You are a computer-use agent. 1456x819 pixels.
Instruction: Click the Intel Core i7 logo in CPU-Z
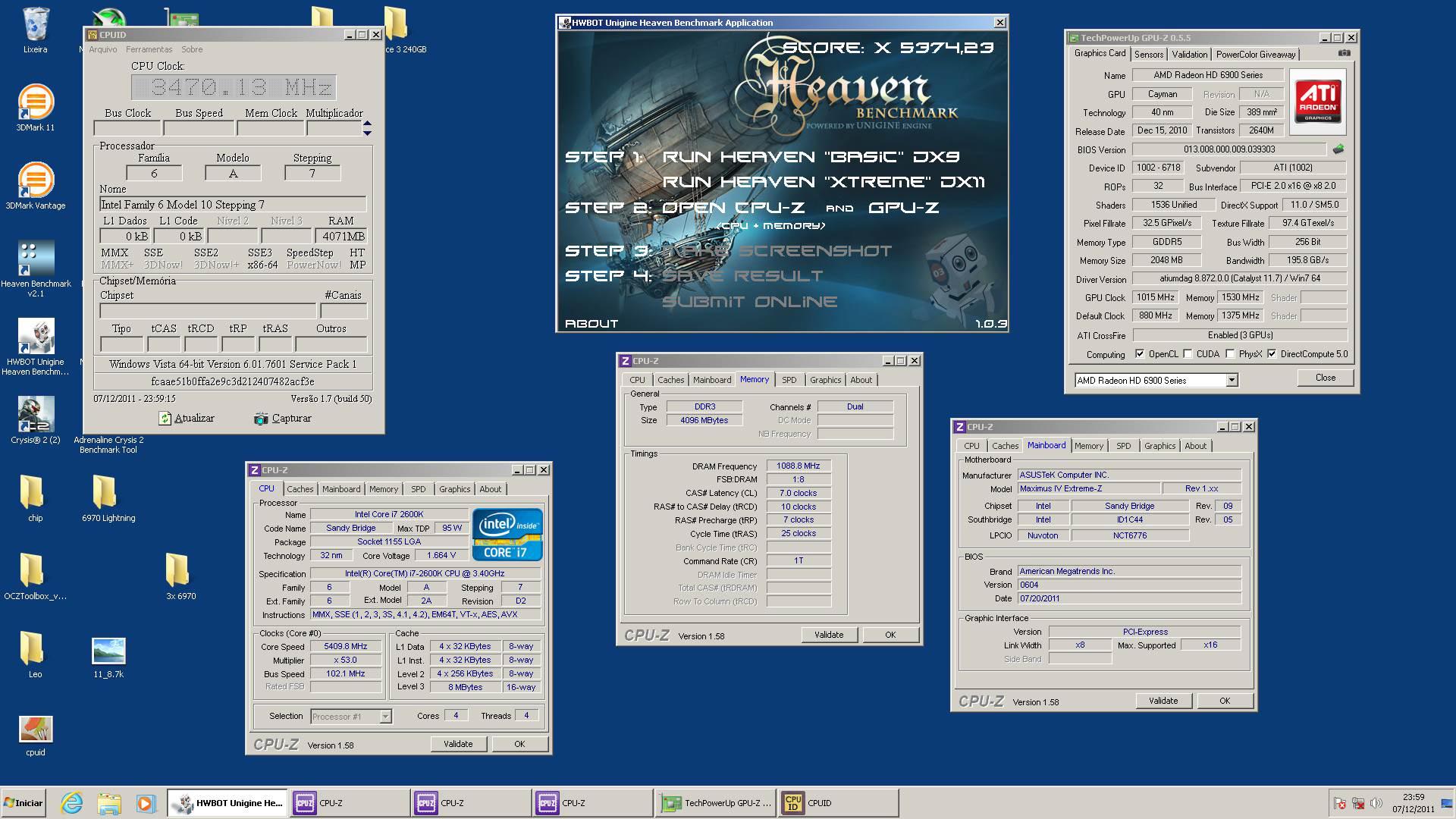pyautogui.click(x=507, y=535)
